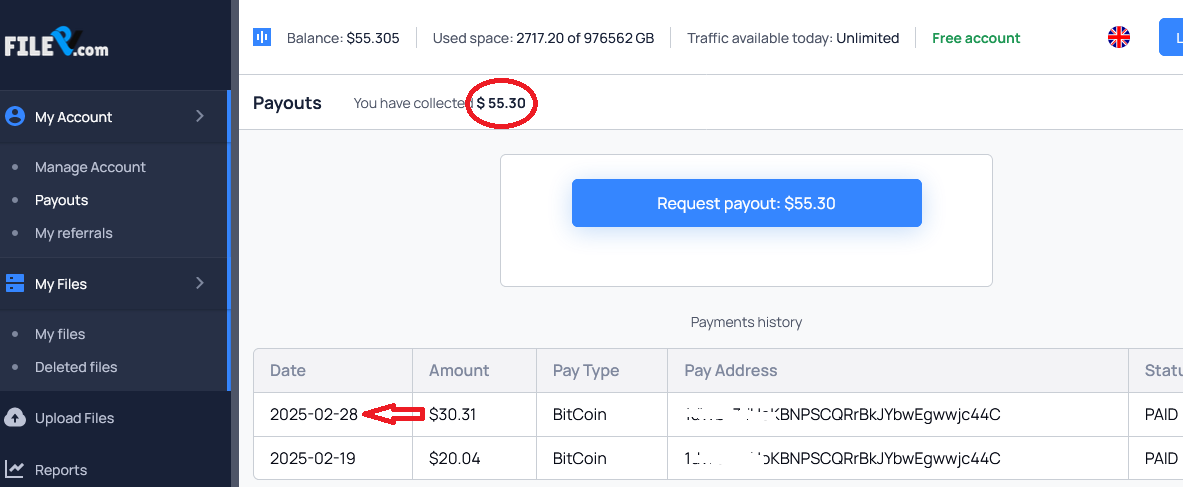Open My files list
Viewport: 1183px width, 487px height.
click(x=60, y=334)
